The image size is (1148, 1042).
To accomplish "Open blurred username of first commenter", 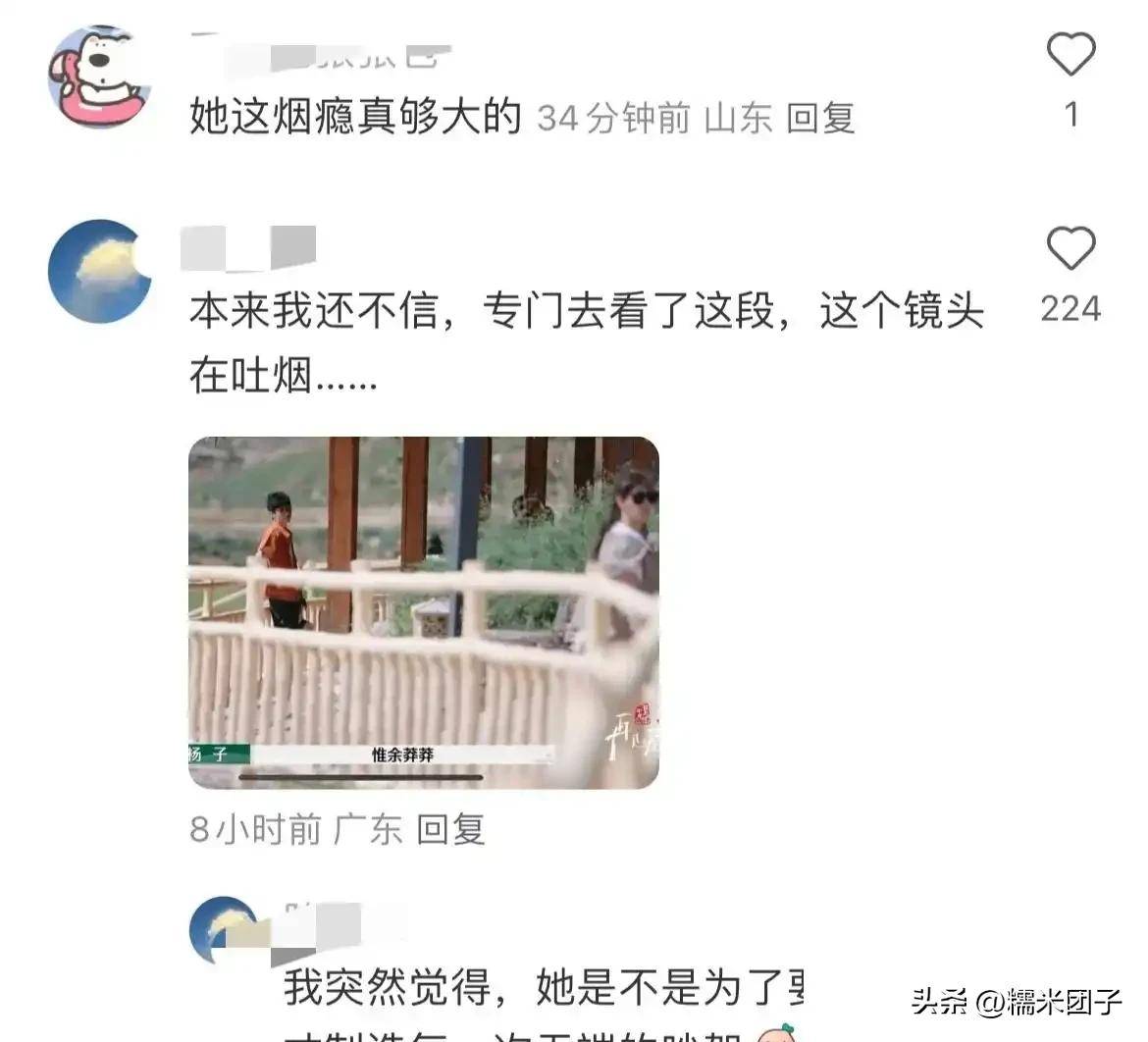I will click(x=322, y=54).
